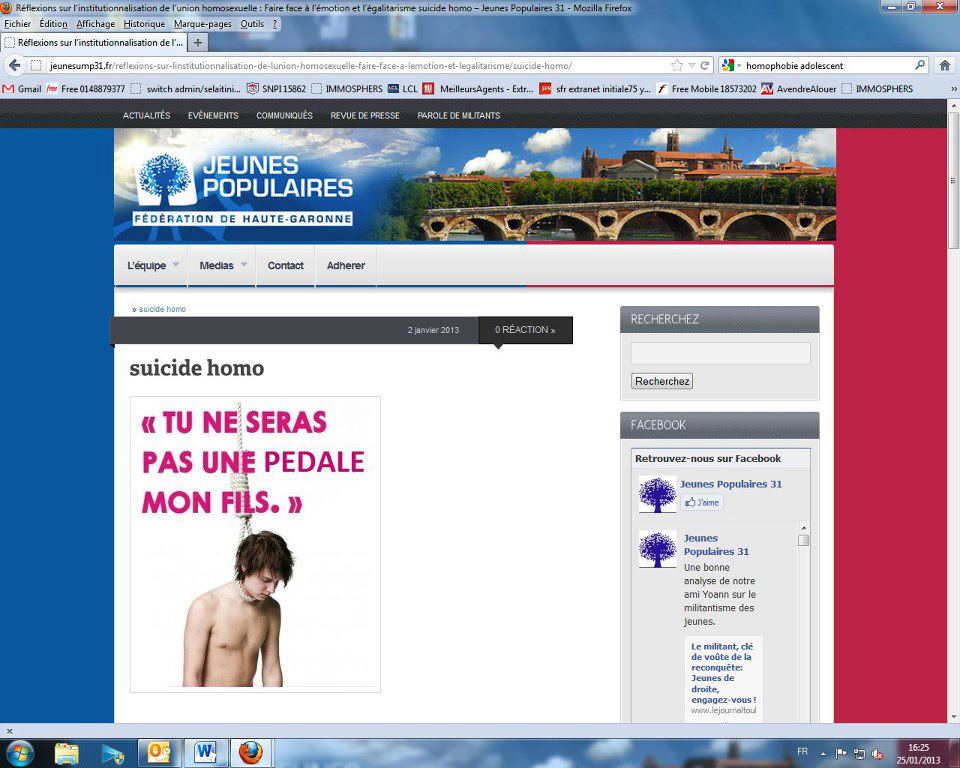Open the REVUE DE PRESSE navigation link
This screenshot has width=960, height=768.
[365, 115]
